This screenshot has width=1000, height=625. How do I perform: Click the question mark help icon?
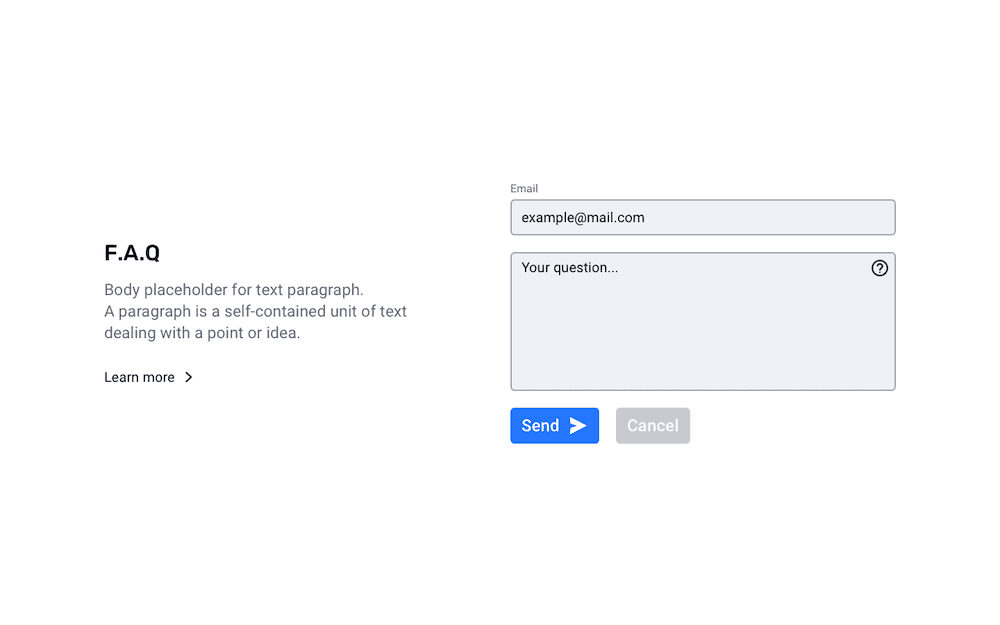coord(879,268)
